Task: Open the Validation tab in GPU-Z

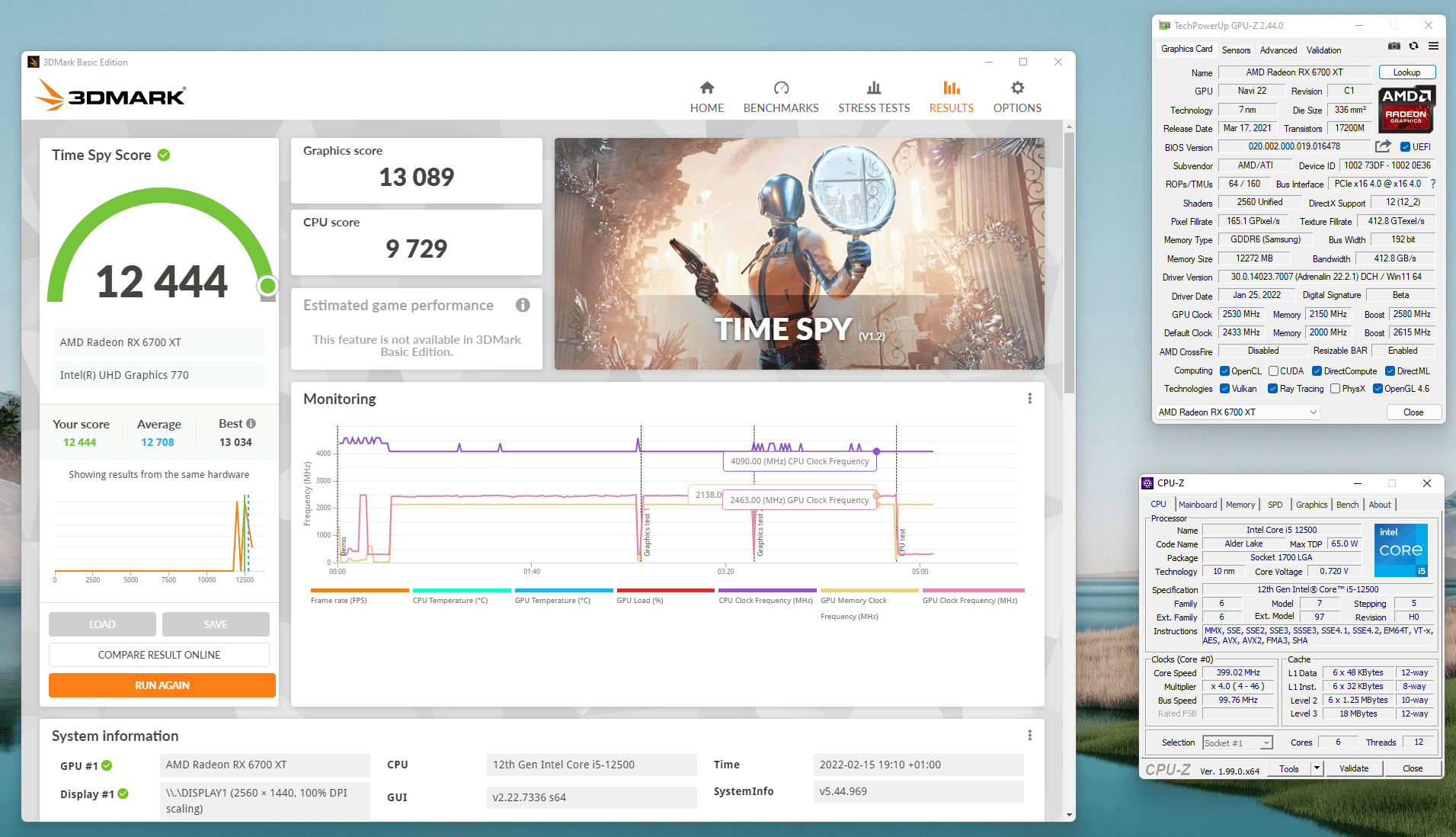Action: (x=1323, y=50)
